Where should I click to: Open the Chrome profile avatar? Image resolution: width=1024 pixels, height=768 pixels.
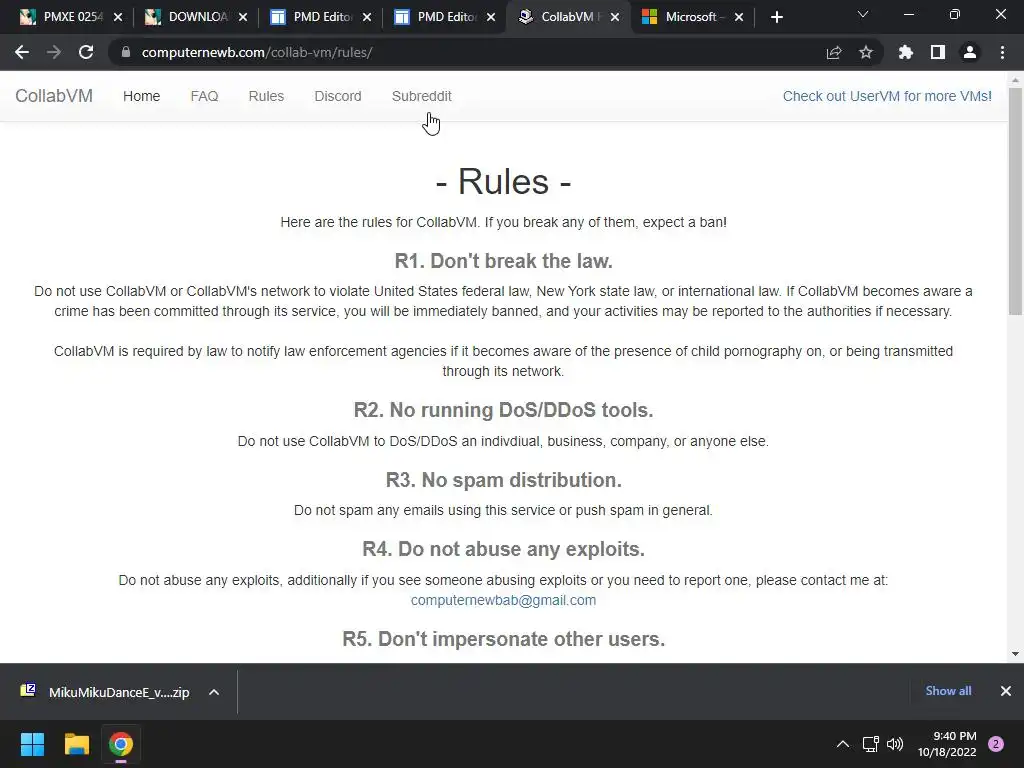point(970,52)
